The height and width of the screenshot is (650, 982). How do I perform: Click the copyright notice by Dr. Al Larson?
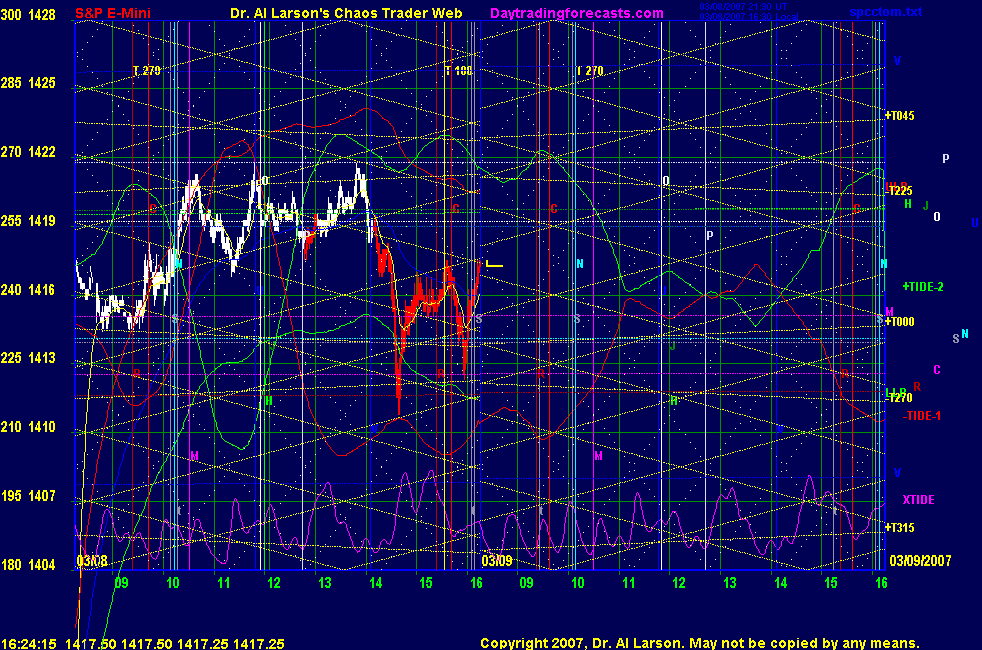point(700,643)
